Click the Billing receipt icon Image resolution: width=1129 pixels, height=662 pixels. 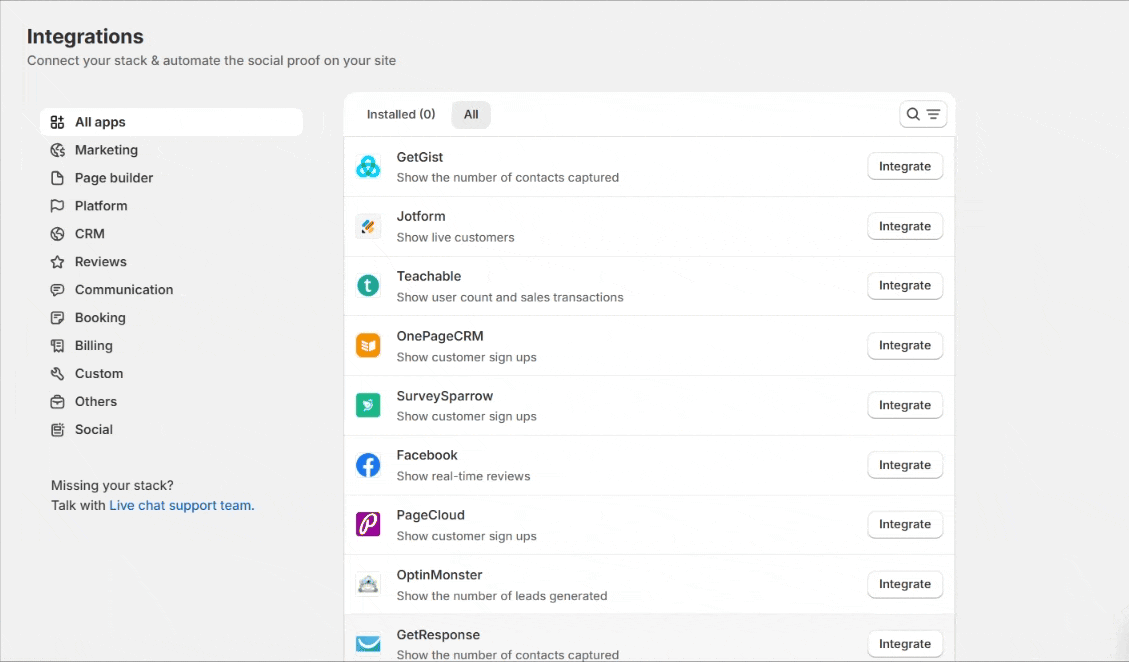click(x=58, y=346)
